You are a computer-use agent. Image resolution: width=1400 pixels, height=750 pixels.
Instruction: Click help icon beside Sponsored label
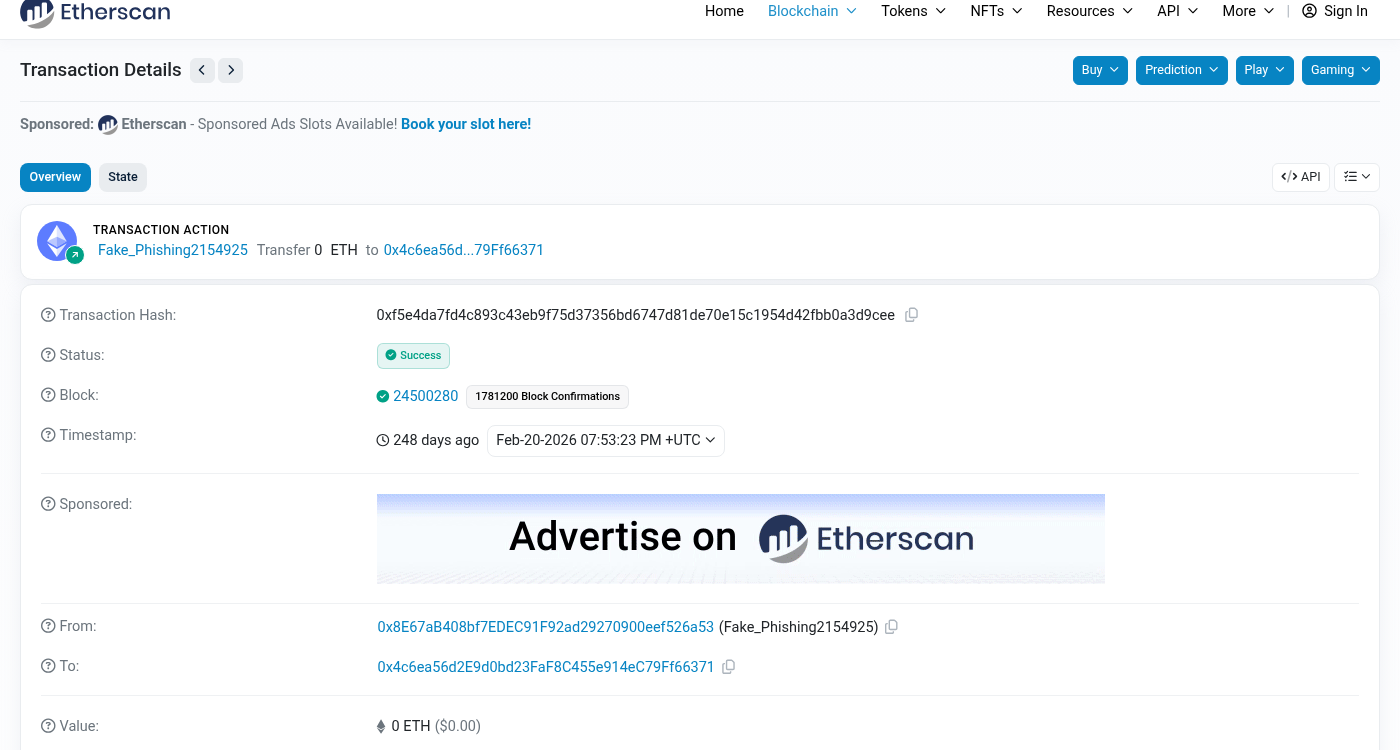click(48, 504)
